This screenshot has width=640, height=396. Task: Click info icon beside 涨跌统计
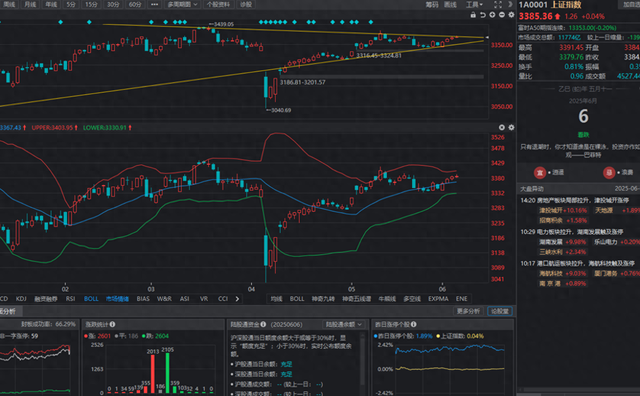[x=112, y=324]
